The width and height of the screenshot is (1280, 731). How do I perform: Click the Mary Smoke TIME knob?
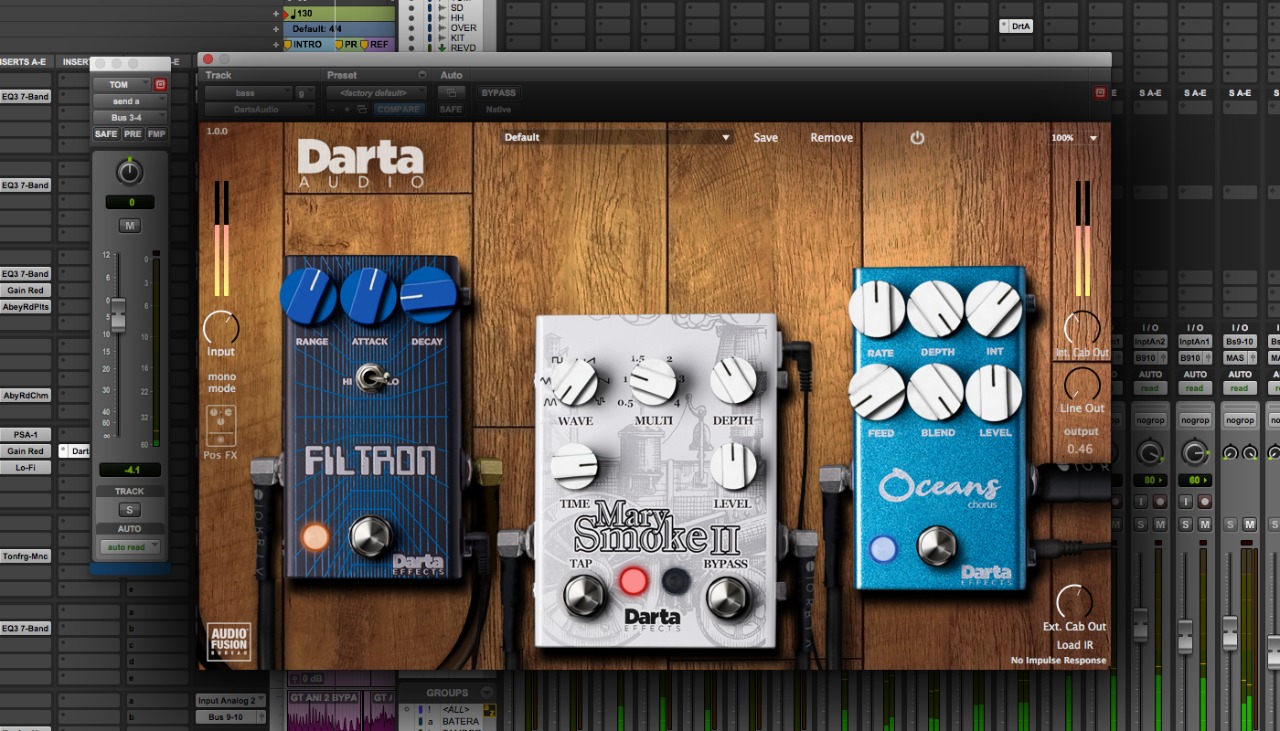click(575, 466)
